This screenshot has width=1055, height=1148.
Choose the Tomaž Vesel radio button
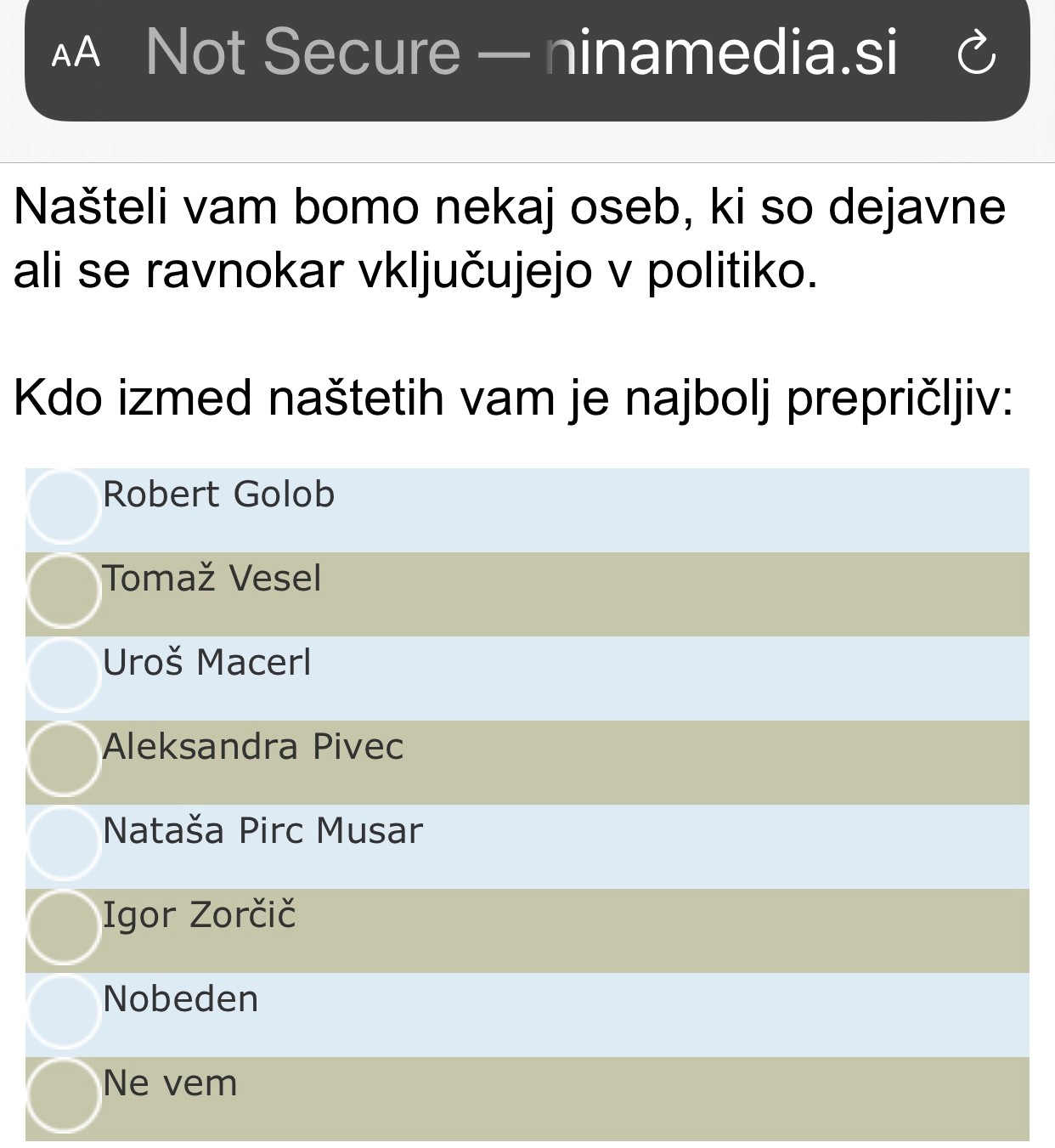(x=64, y=591)
